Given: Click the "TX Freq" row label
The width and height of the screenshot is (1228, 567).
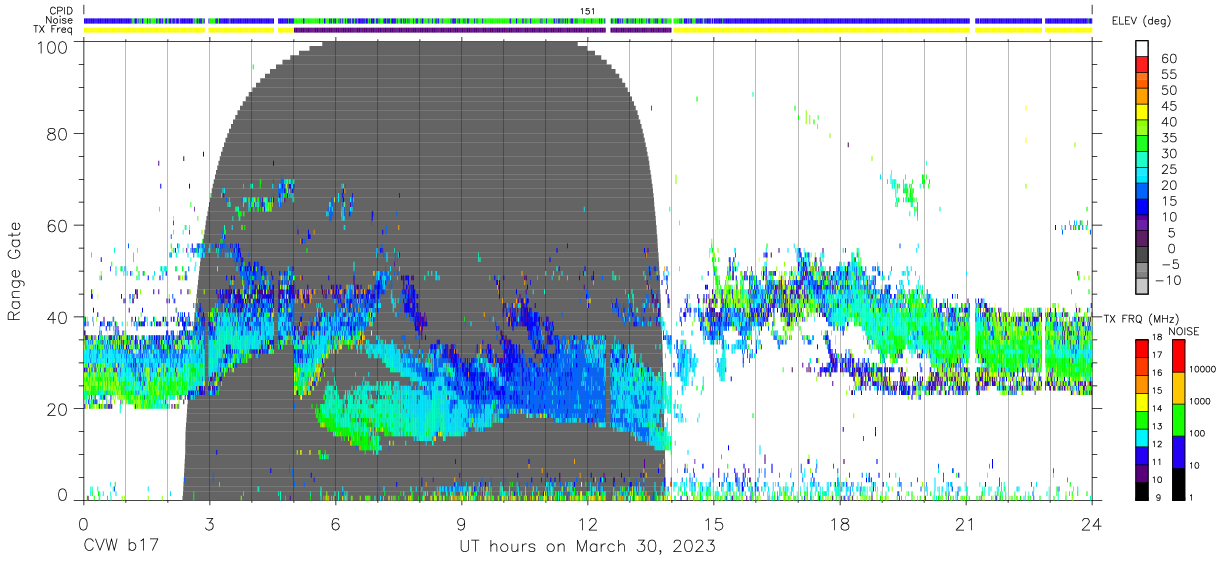Looking at the screenshot, I should click(54, 29).
